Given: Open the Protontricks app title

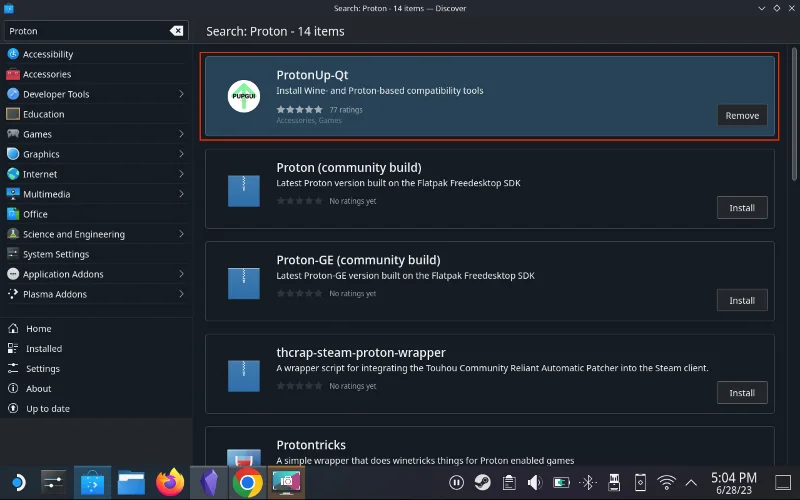Looking at the screenshot, I should click(x=311, y=445).
